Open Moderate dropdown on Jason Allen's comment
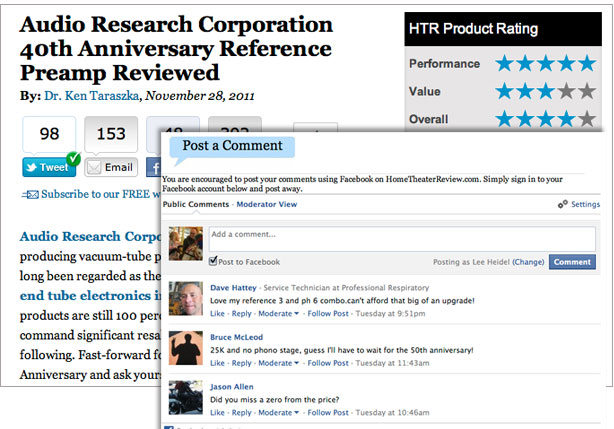The height and width of the screenshot is (429, 614). pyautogui.click(x=278, y=413)
